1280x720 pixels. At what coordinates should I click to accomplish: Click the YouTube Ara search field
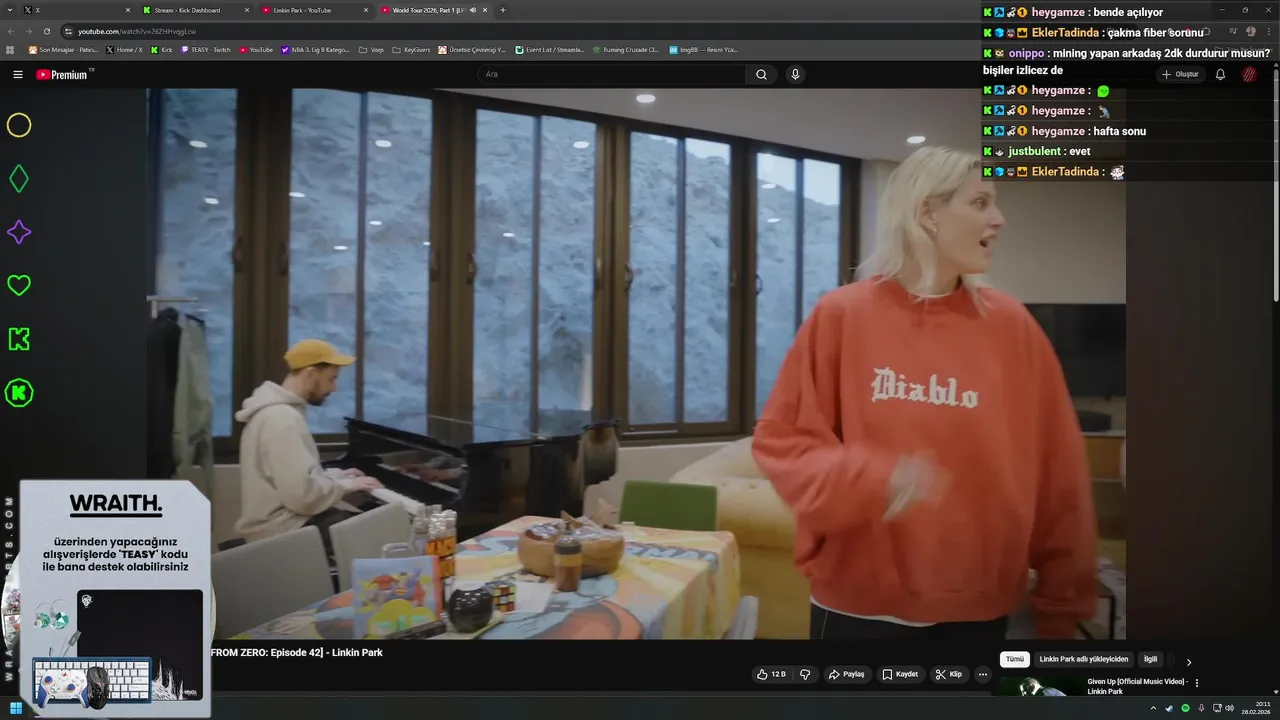pos(610,74)
